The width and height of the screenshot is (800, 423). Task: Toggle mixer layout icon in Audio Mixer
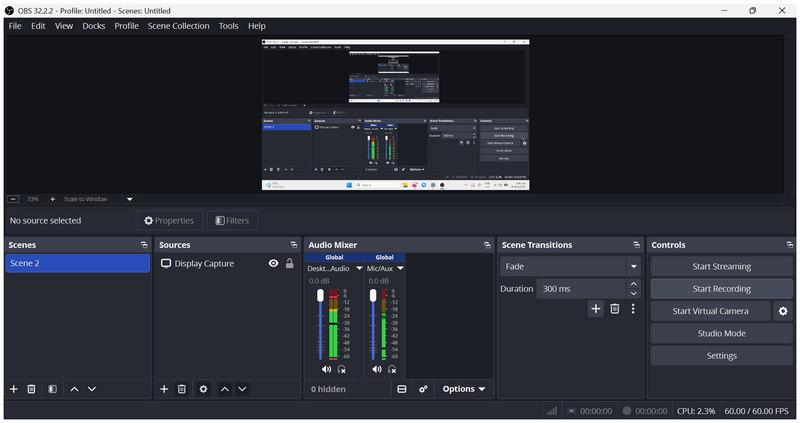(402, 389)
